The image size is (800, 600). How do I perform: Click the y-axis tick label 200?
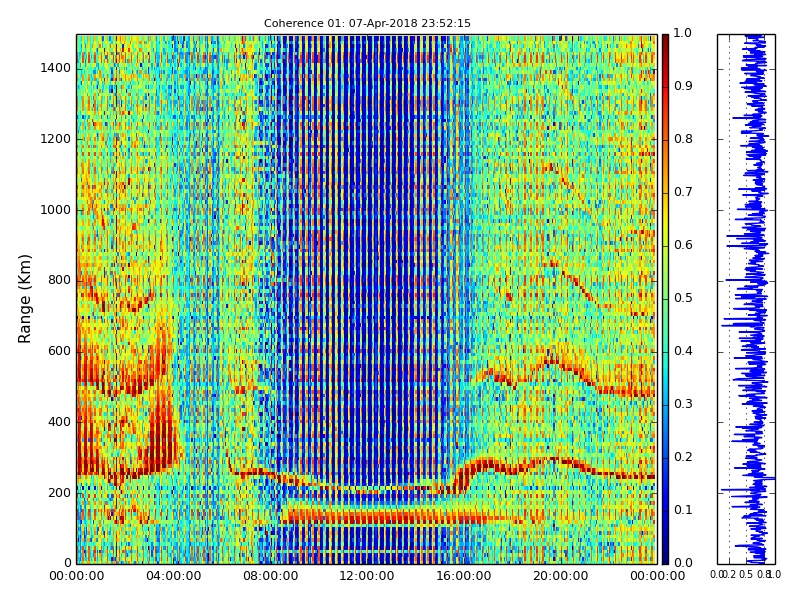[60, 493]
